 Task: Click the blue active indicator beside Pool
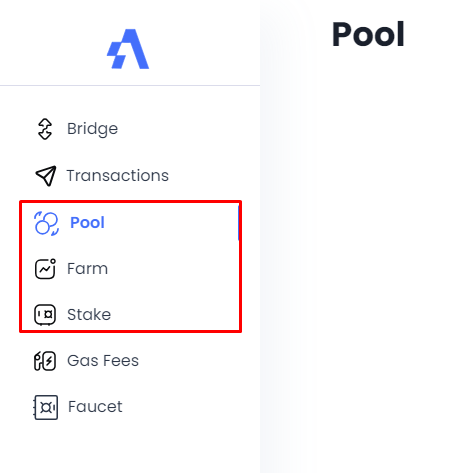[238, 223]
